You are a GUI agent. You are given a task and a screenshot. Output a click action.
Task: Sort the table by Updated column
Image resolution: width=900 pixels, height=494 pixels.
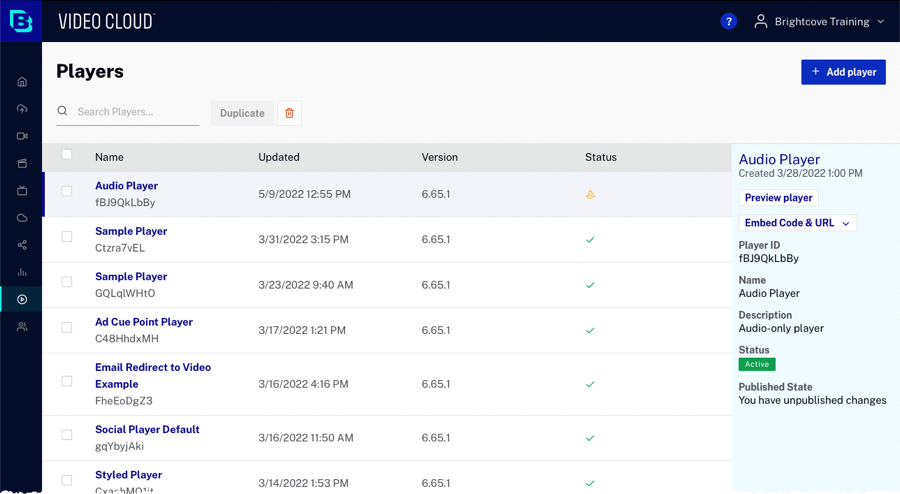[278, 157]
